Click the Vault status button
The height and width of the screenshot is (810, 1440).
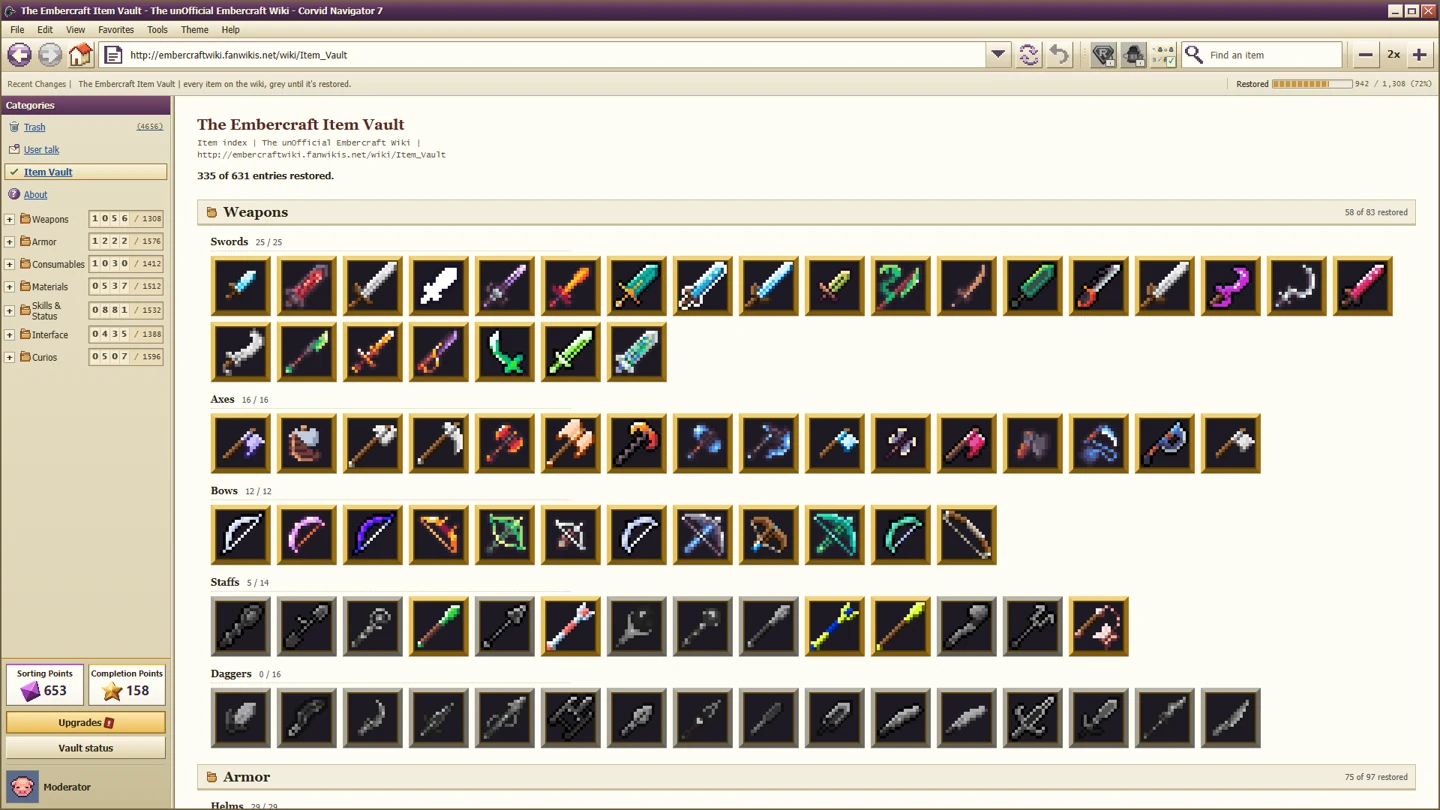click(86, 748)
